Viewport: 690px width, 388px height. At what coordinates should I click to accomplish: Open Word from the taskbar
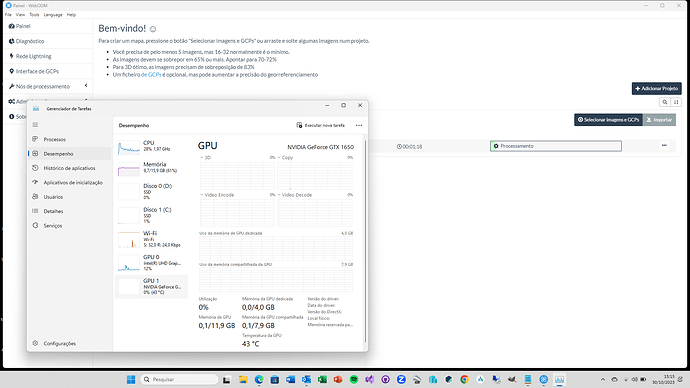click(290, 379)
